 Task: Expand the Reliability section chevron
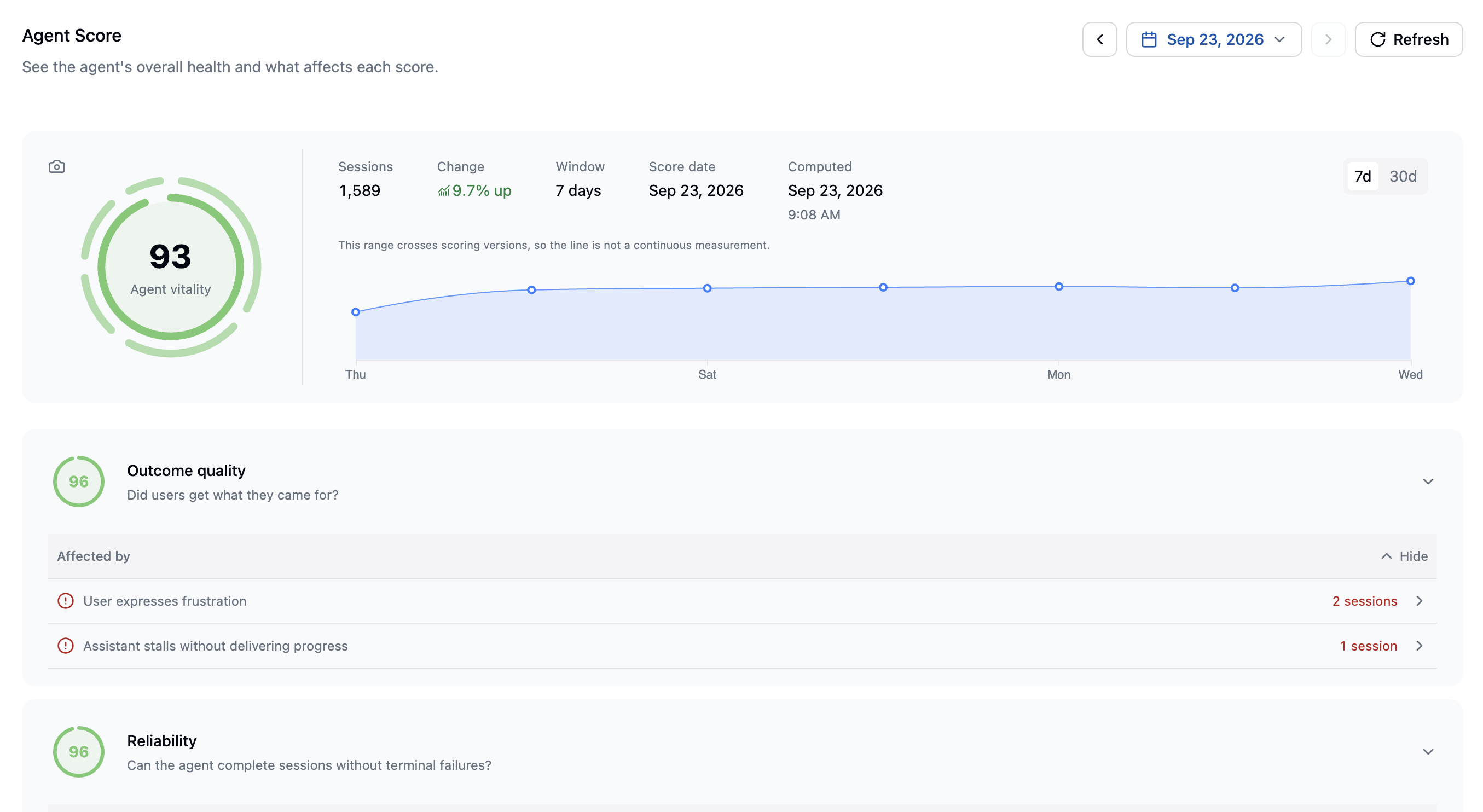[1428, 752]
